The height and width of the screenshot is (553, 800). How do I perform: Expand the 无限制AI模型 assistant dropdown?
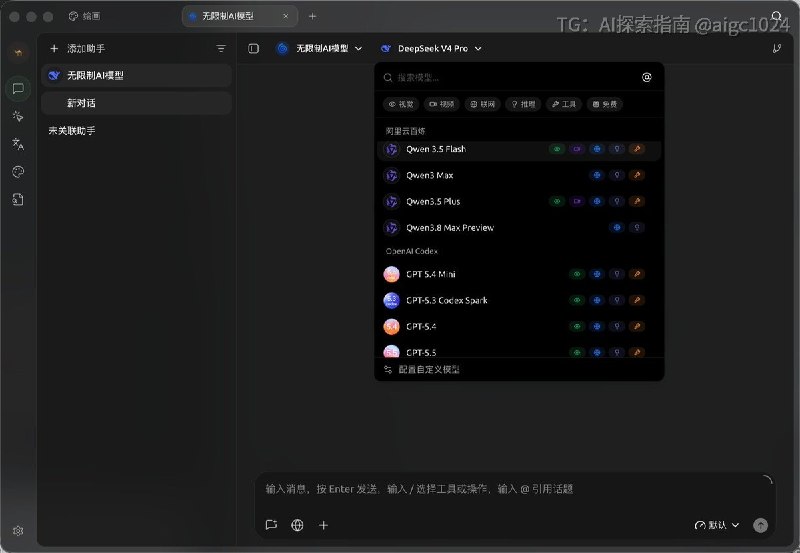click(x=319, y=48)
